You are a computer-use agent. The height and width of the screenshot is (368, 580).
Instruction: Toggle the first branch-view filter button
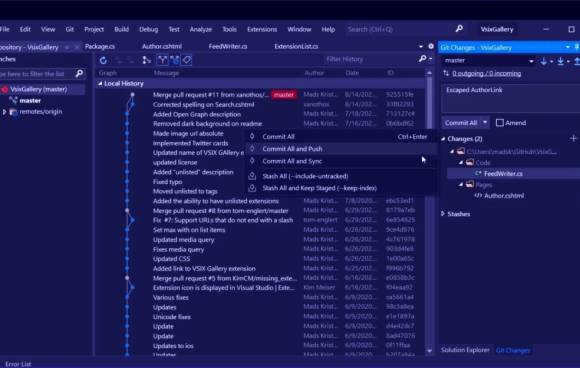coord(162,60)
